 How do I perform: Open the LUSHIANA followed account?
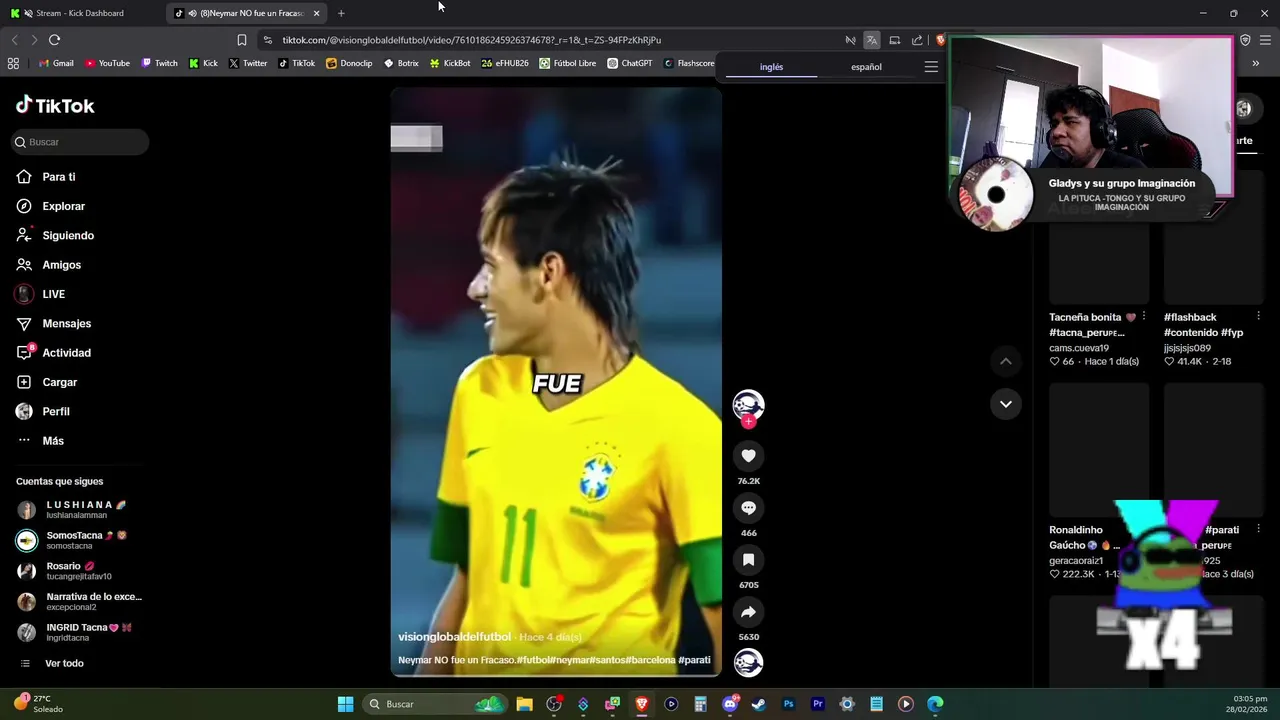click(75, 510)
